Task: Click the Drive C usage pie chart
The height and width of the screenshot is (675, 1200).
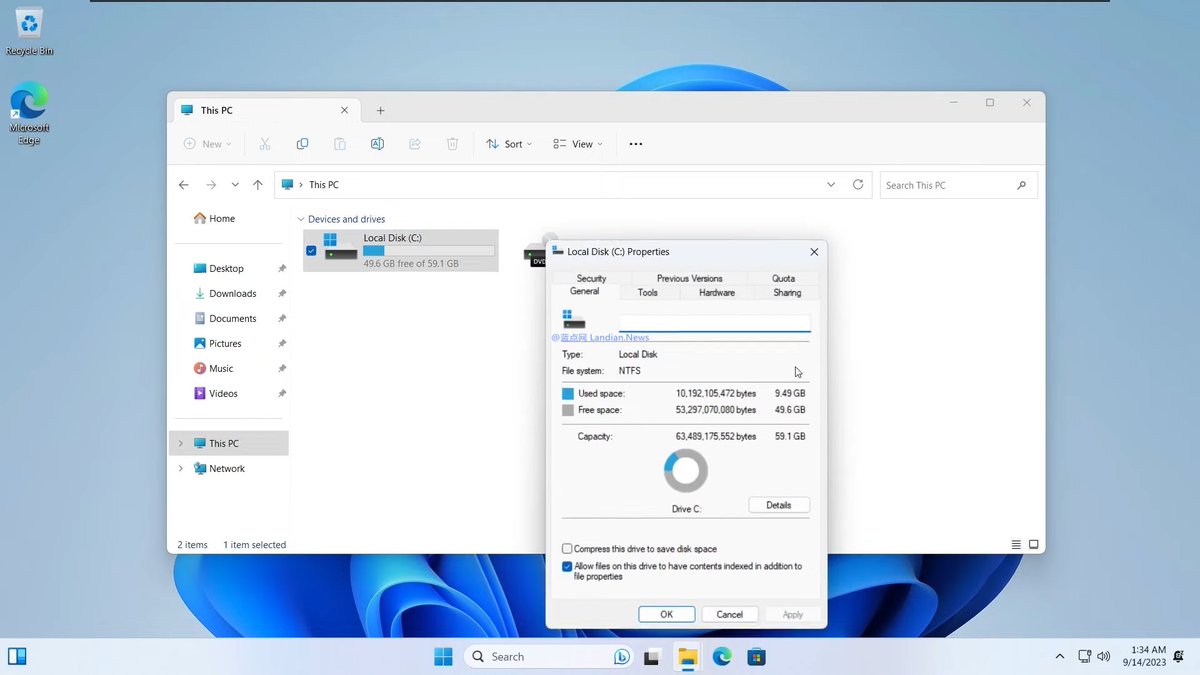Action: (x=685, y=470)
